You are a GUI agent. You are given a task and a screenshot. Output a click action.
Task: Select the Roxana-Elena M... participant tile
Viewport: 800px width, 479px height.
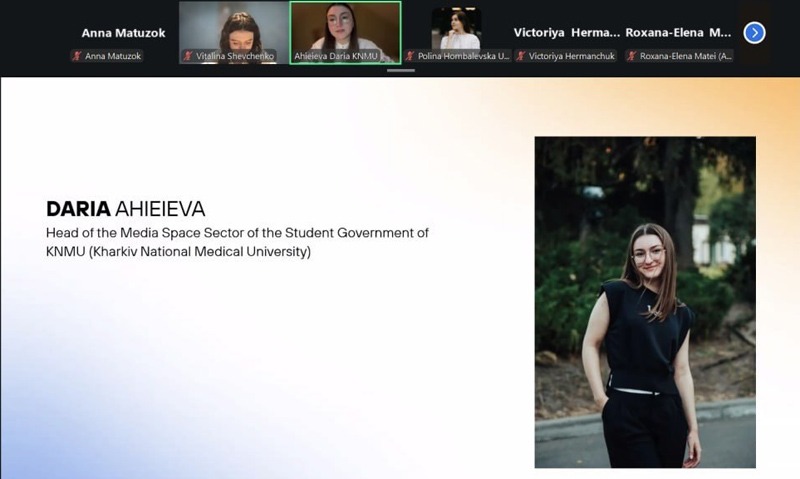(x=679, y=33)
